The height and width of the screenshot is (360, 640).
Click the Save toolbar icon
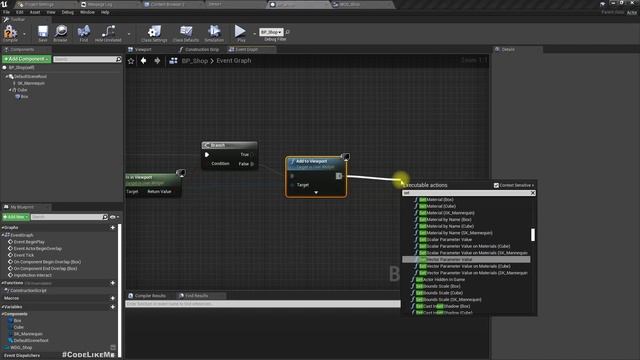coord(42,33)
